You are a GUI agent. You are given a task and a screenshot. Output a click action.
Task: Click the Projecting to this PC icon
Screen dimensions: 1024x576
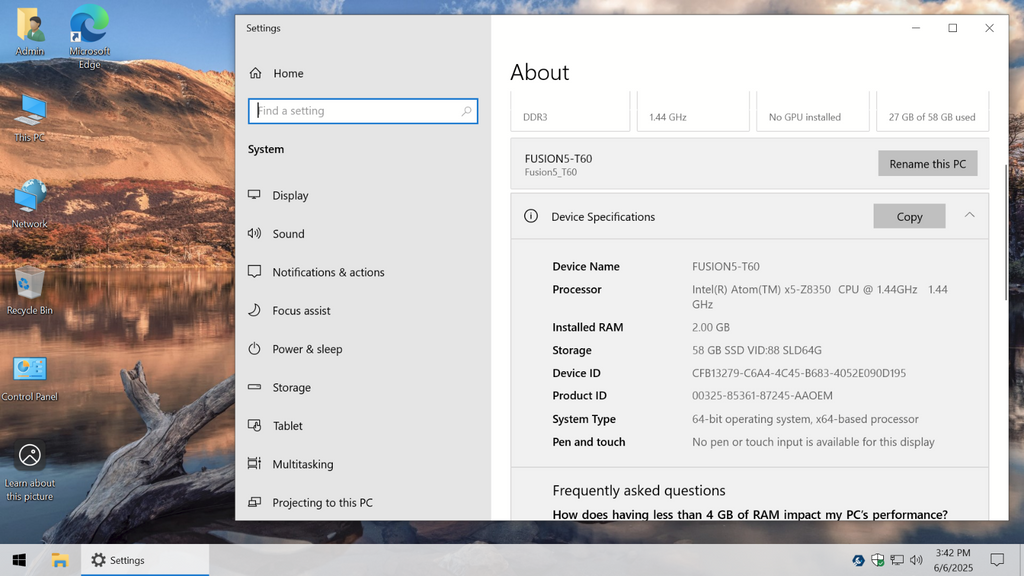[254, 502]
